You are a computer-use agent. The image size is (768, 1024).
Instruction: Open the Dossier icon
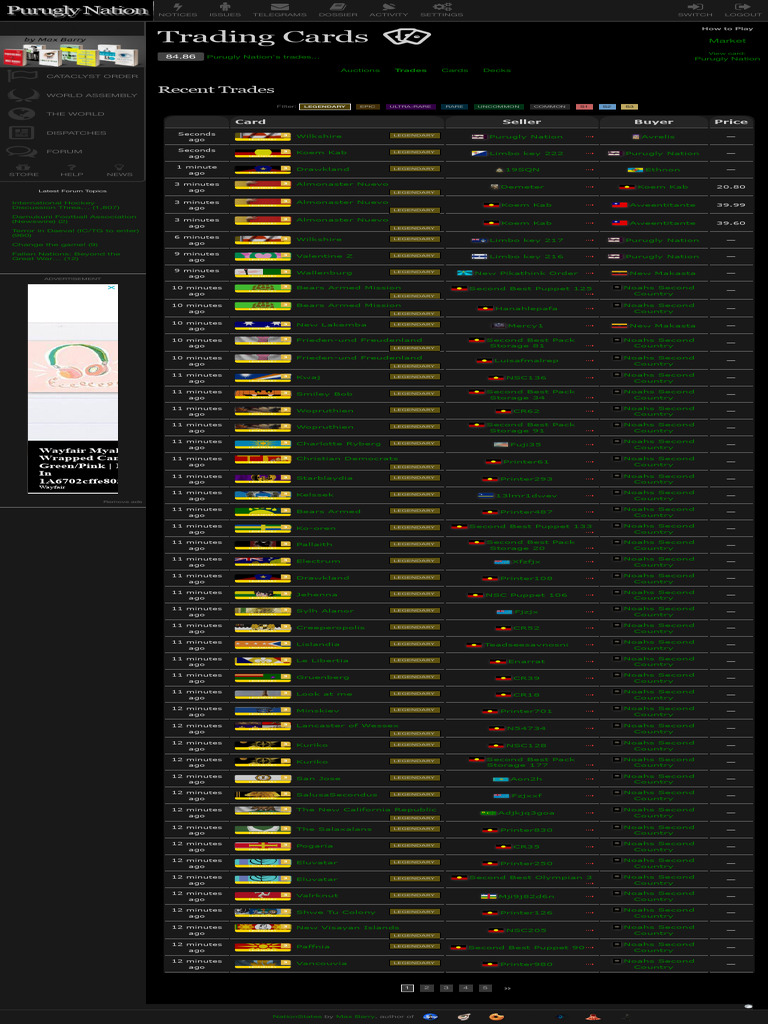[x=338, y=7]
